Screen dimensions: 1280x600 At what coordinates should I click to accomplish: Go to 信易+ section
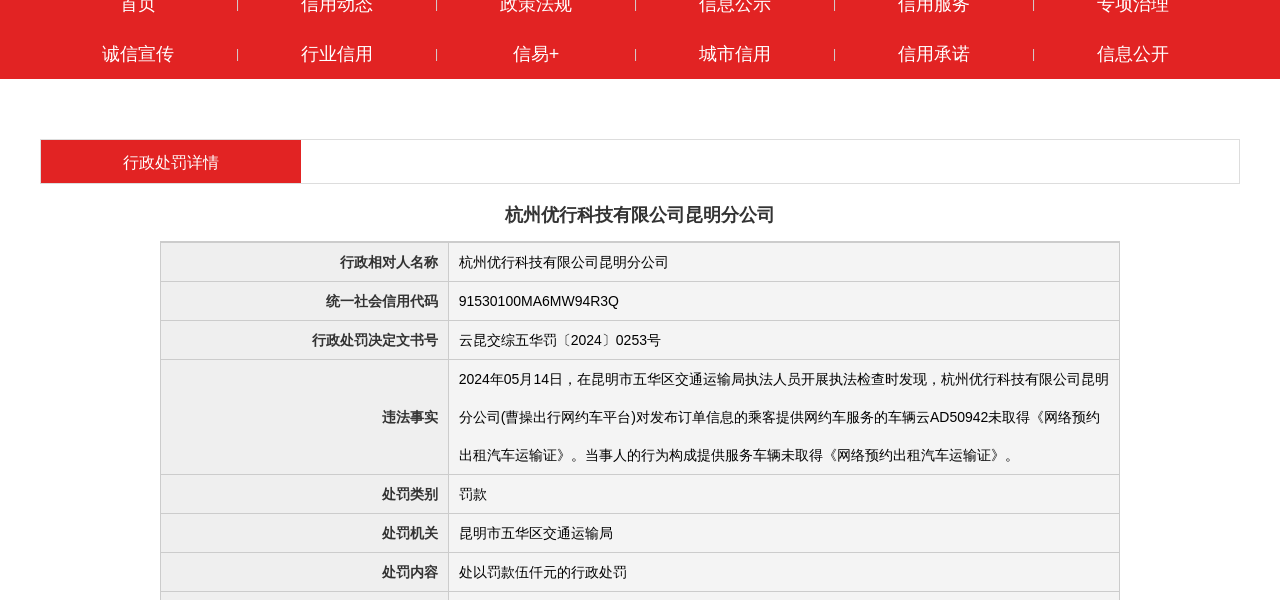coord(536,54)
